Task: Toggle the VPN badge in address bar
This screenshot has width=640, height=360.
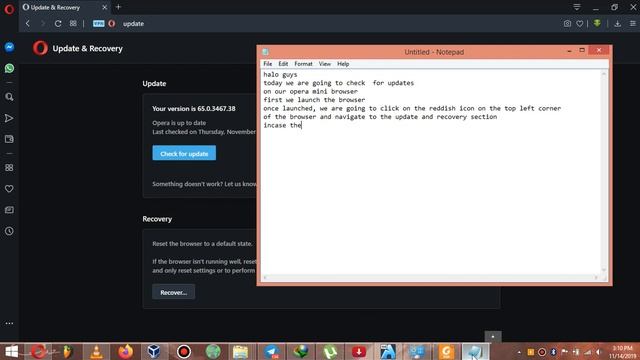Action: (x=98, y=24)
